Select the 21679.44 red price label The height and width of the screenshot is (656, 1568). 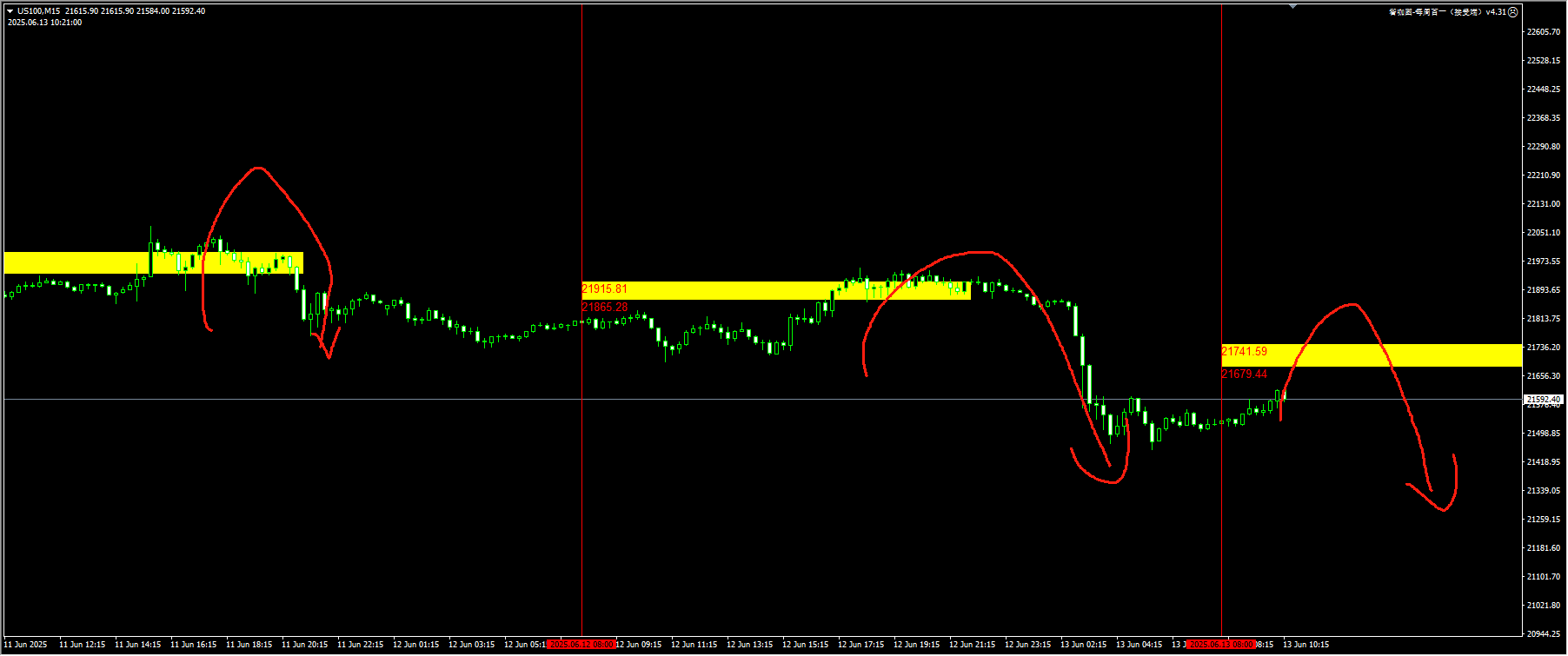tap(1244, 374)
